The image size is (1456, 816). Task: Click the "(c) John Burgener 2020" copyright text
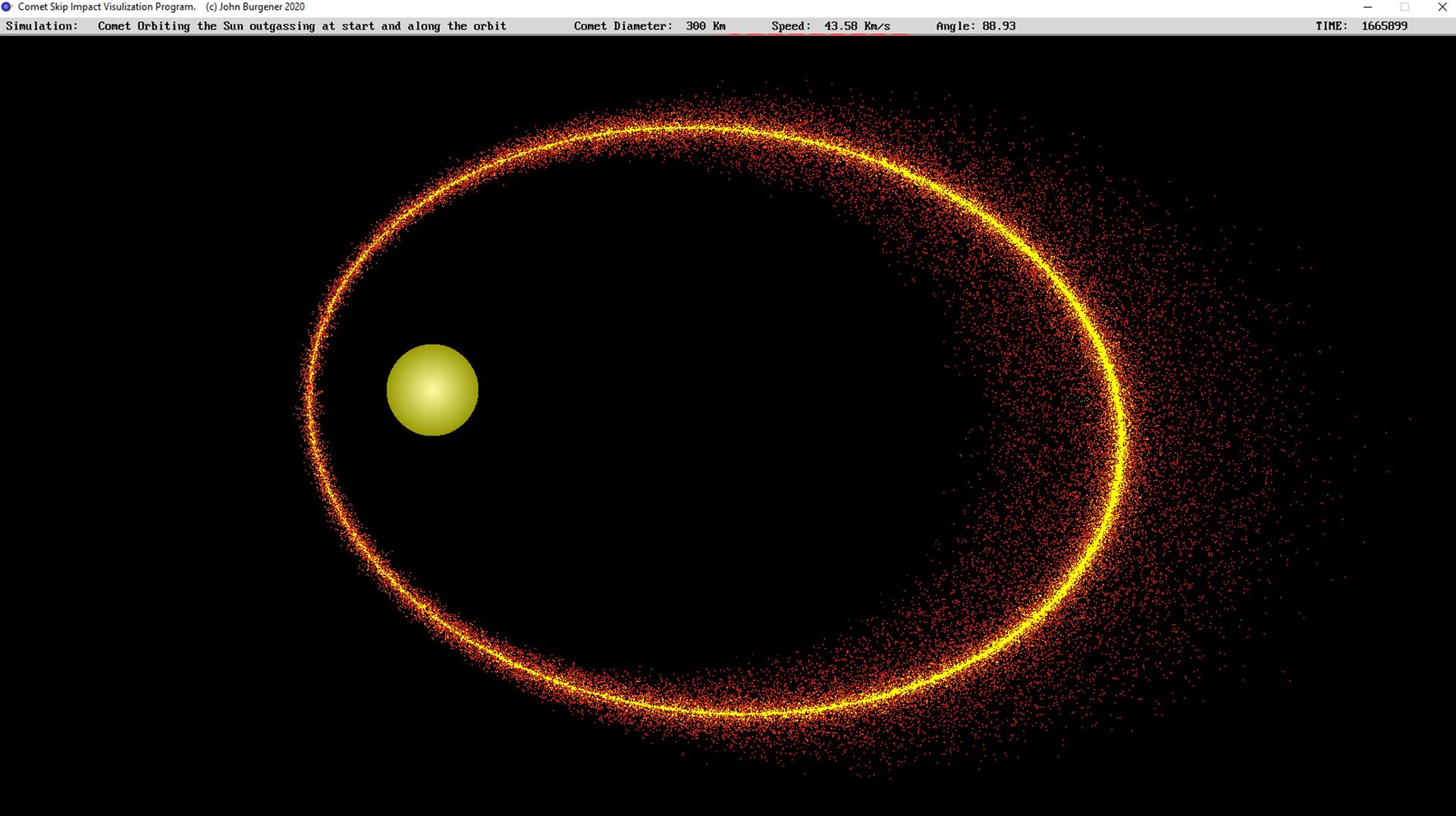pos(255,7)
